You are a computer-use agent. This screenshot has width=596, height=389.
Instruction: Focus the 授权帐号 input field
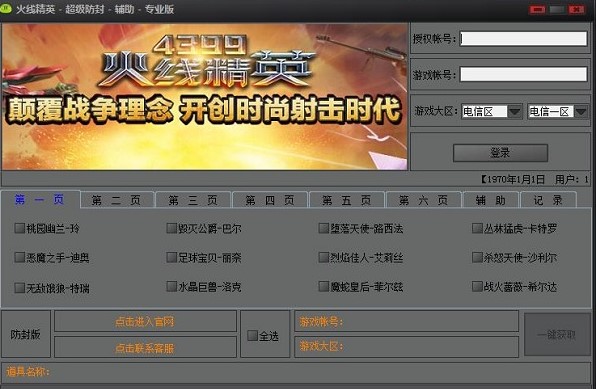click(523, 38)
